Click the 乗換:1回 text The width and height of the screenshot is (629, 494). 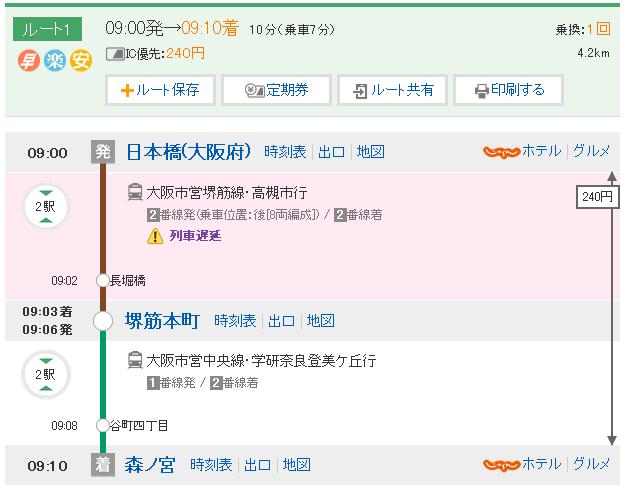click(583, 29)
